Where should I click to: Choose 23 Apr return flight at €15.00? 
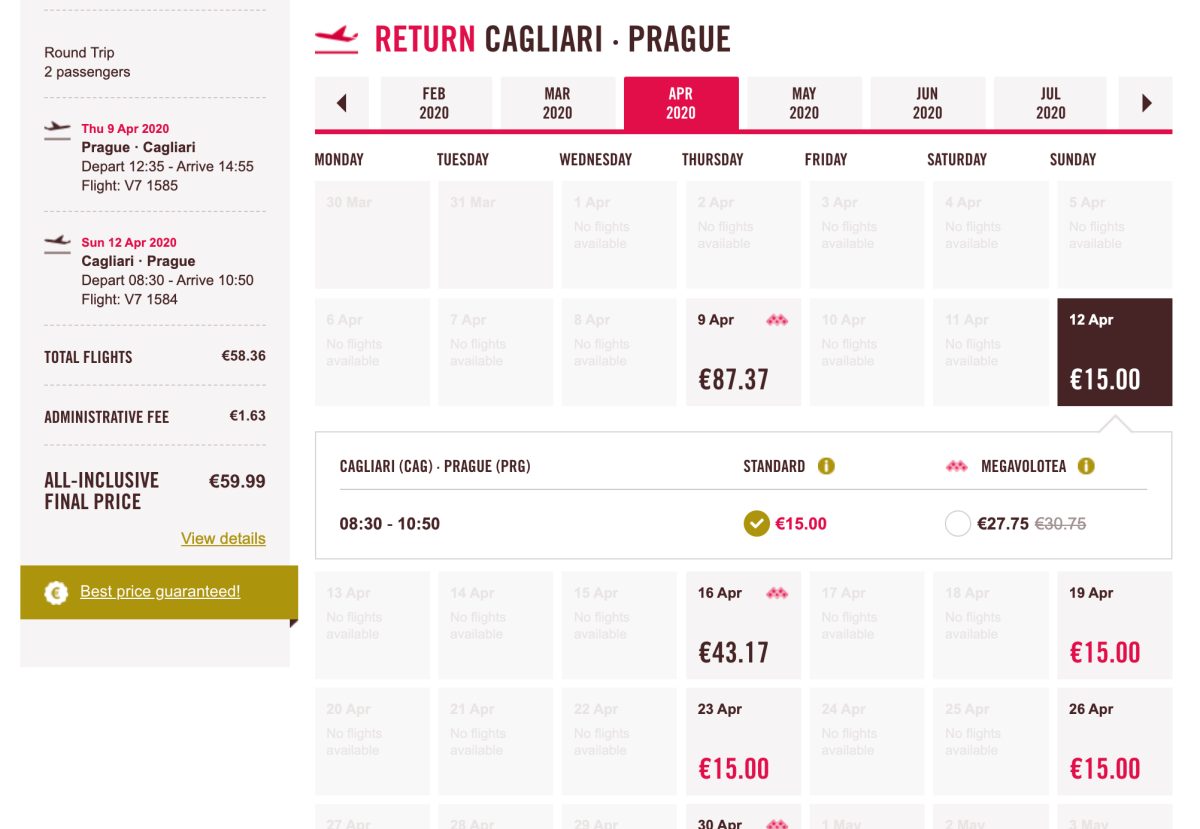[743, 741]
